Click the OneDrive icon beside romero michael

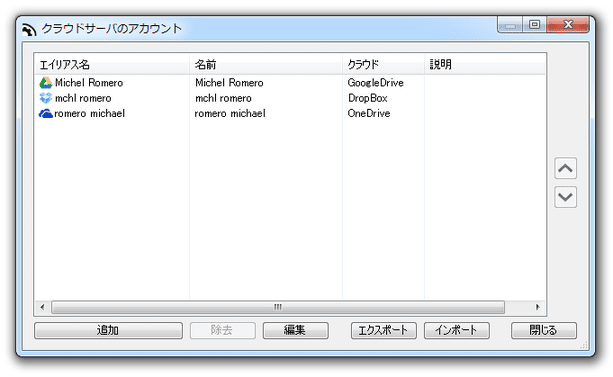pyautogui.click(x=46, y=113)
